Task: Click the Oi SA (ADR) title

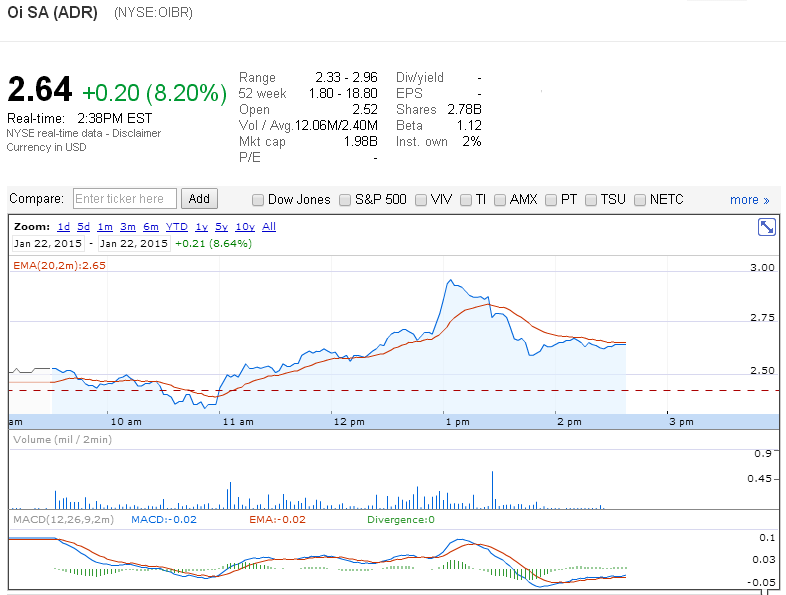Action: tap(53, 12)
